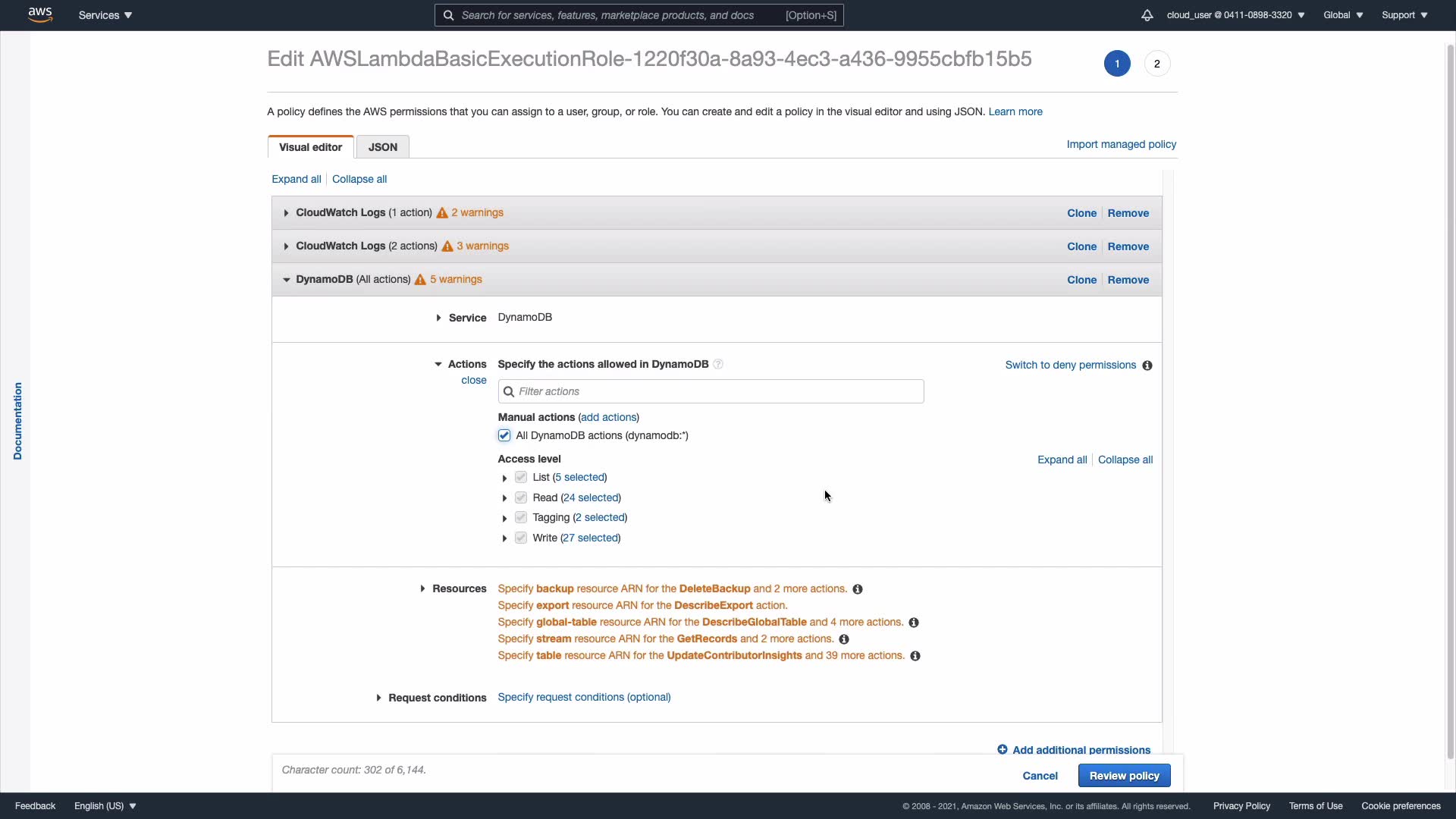Expand the Read access level list

[504, 498]
